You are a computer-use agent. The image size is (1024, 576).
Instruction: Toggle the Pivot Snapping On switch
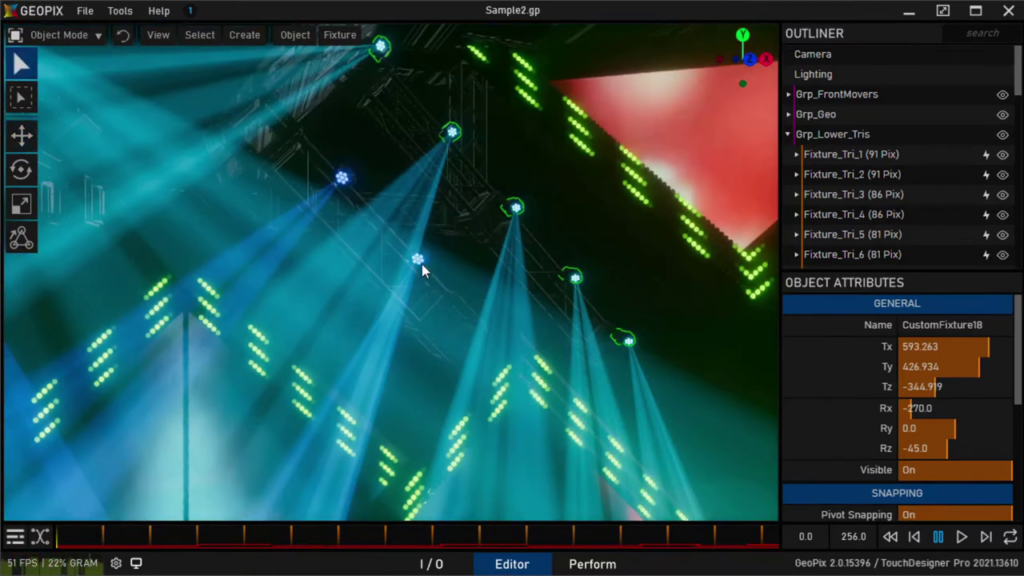point(955,515)
